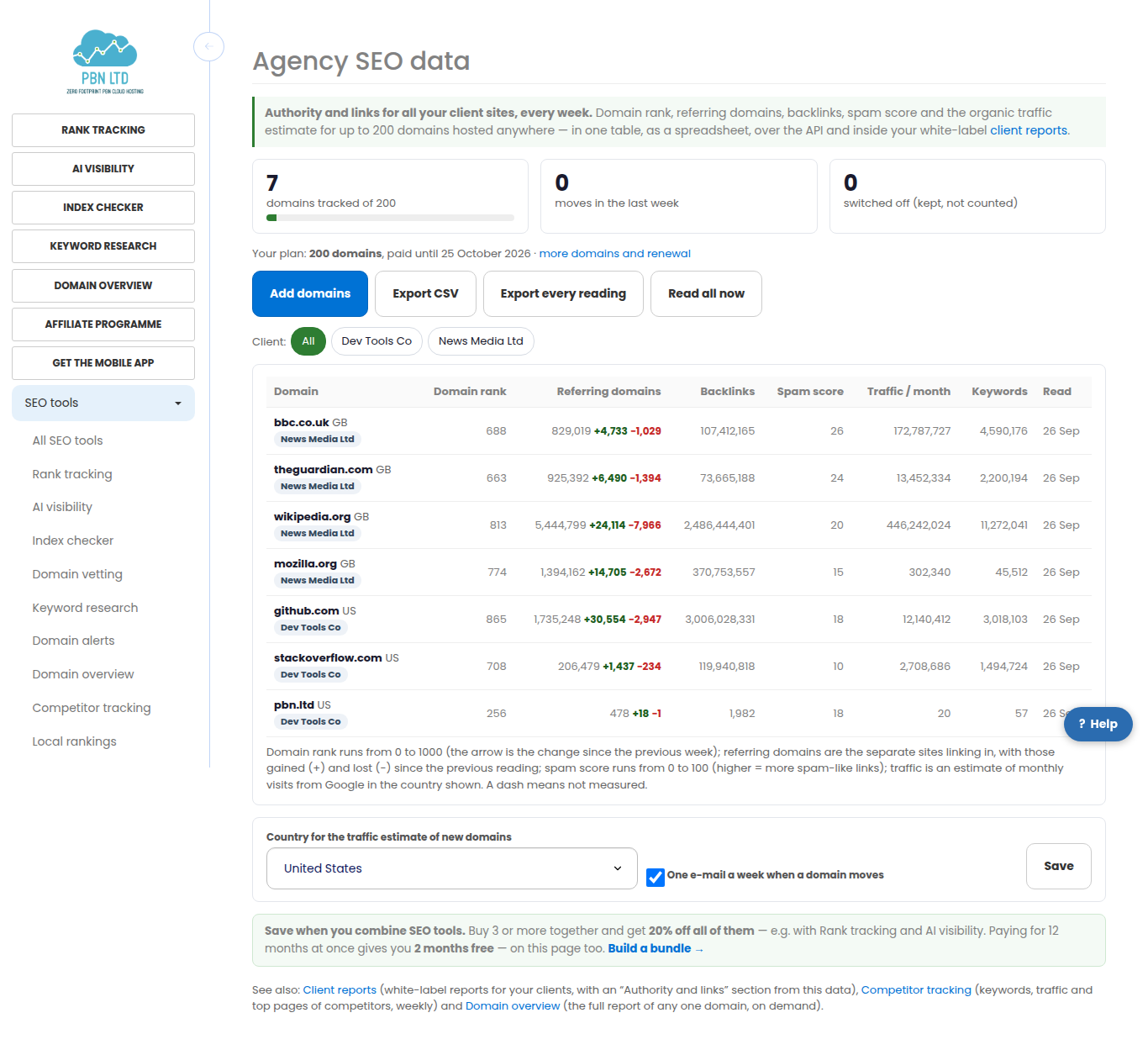Open the GET THE MOBILE APP button

pyautogui.click(x=103, y=363)
